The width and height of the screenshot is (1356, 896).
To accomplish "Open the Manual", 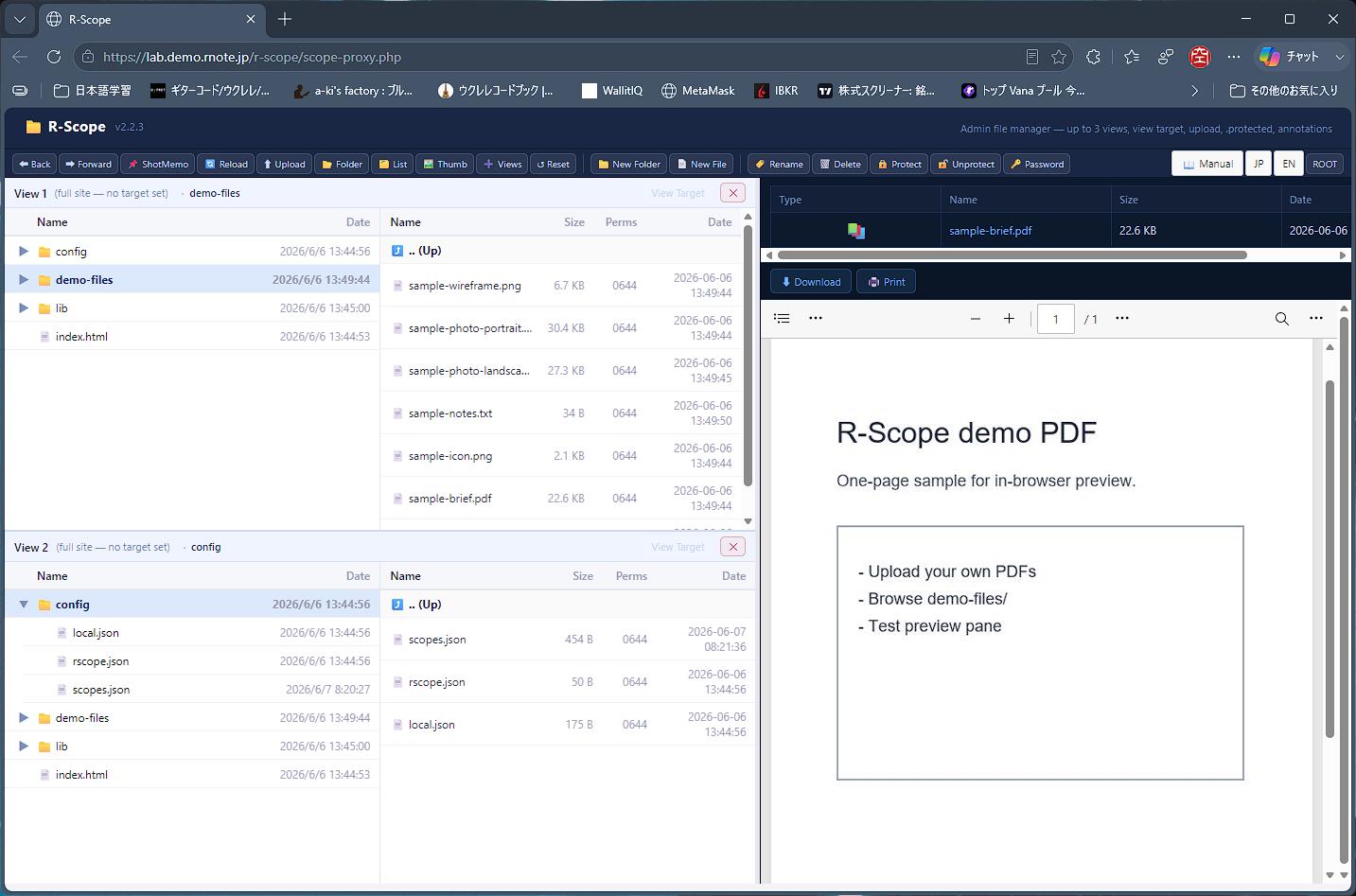I will [x=1207, y=164].
